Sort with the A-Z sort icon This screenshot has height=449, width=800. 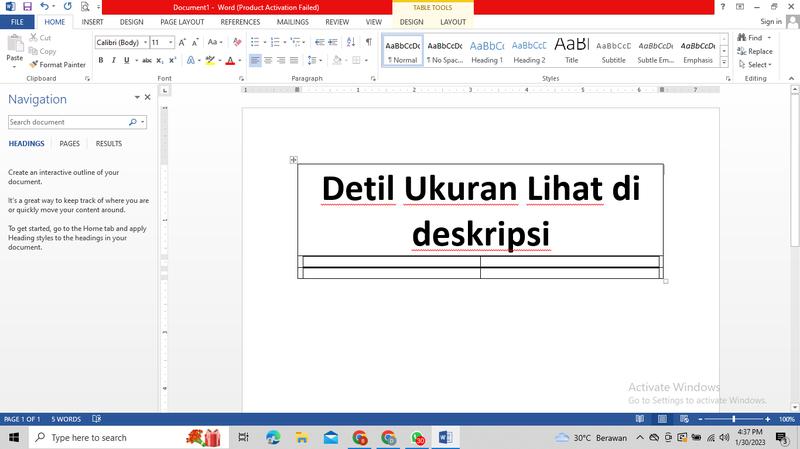(x=351, y=42)
